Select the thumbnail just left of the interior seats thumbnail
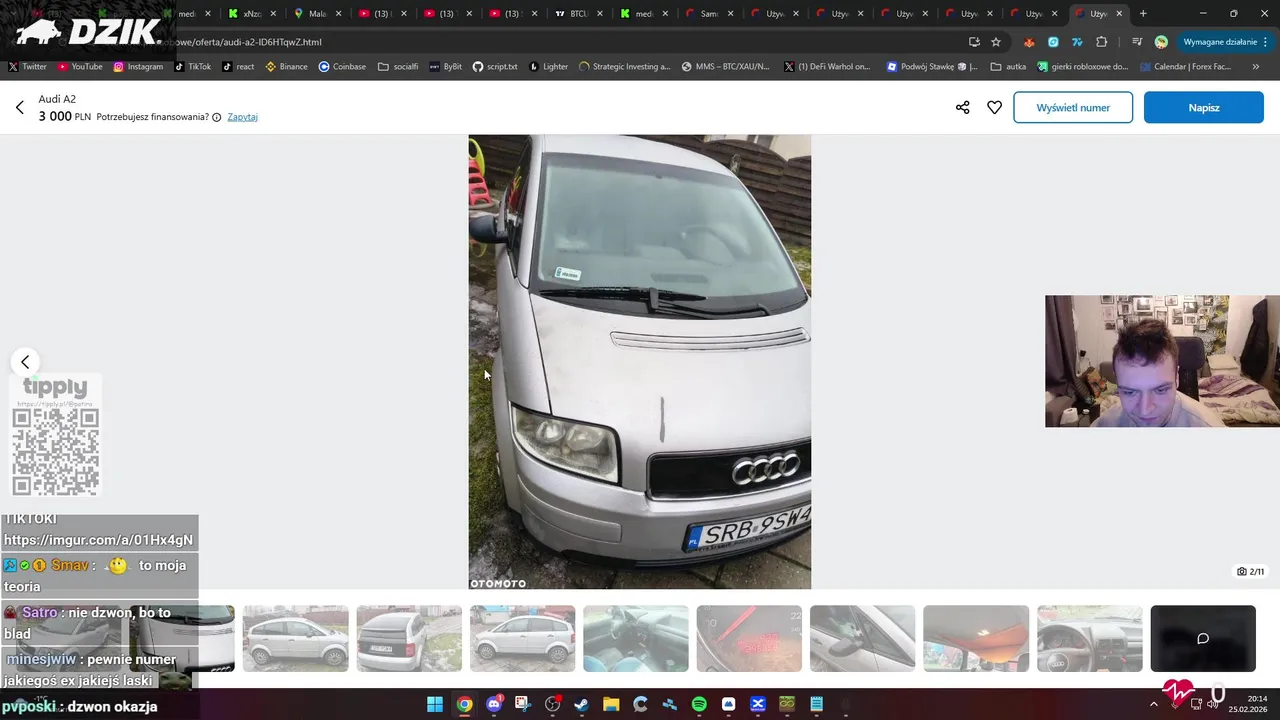1280x720 pixels. tap(522, 638)
